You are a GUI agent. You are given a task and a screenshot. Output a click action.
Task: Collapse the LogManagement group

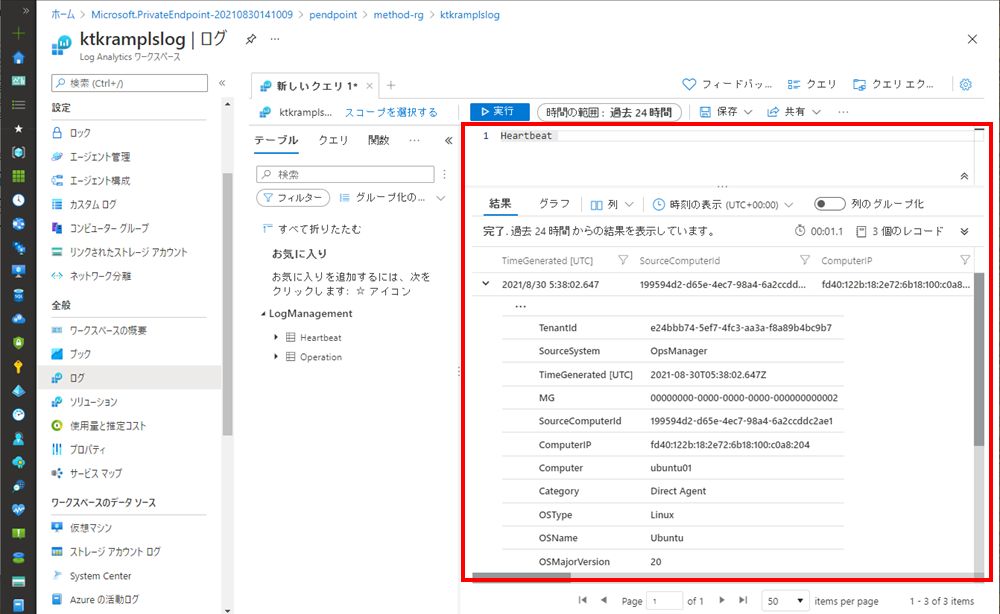tap(263, 314)
